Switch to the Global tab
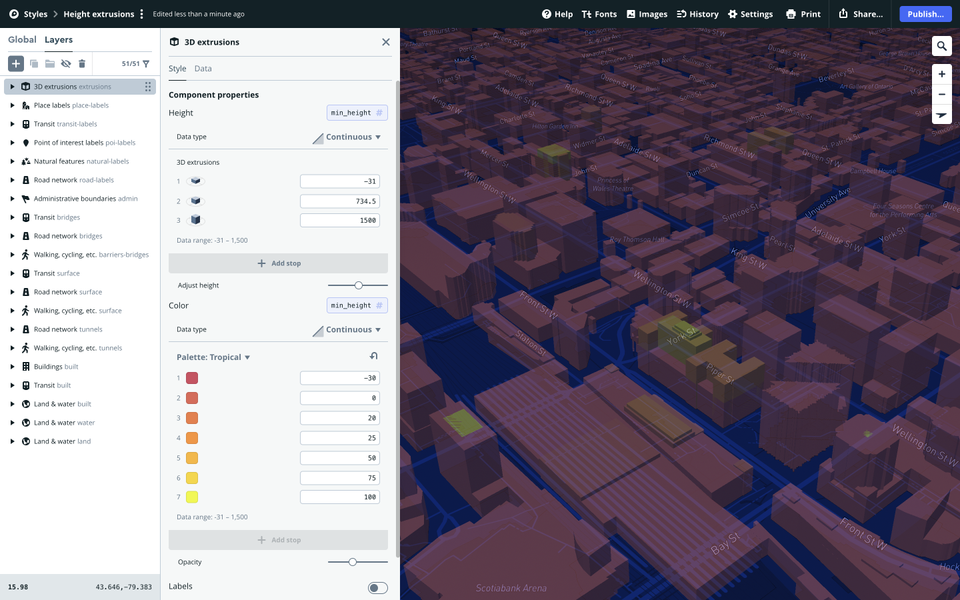This screenshot has width=960, height=600. (x=22, y=40)
